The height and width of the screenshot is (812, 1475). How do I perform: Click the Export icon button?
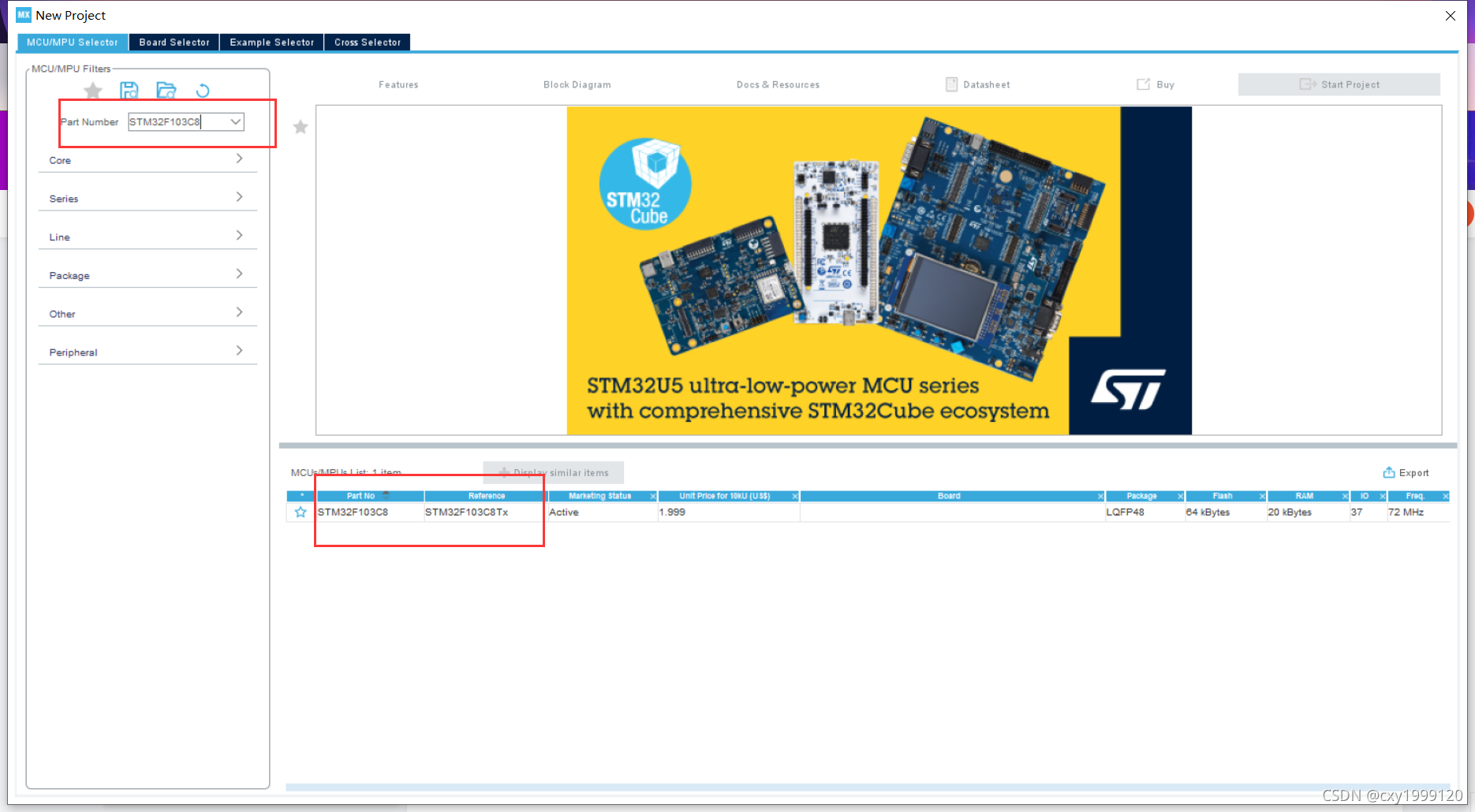pos(1406,473)
